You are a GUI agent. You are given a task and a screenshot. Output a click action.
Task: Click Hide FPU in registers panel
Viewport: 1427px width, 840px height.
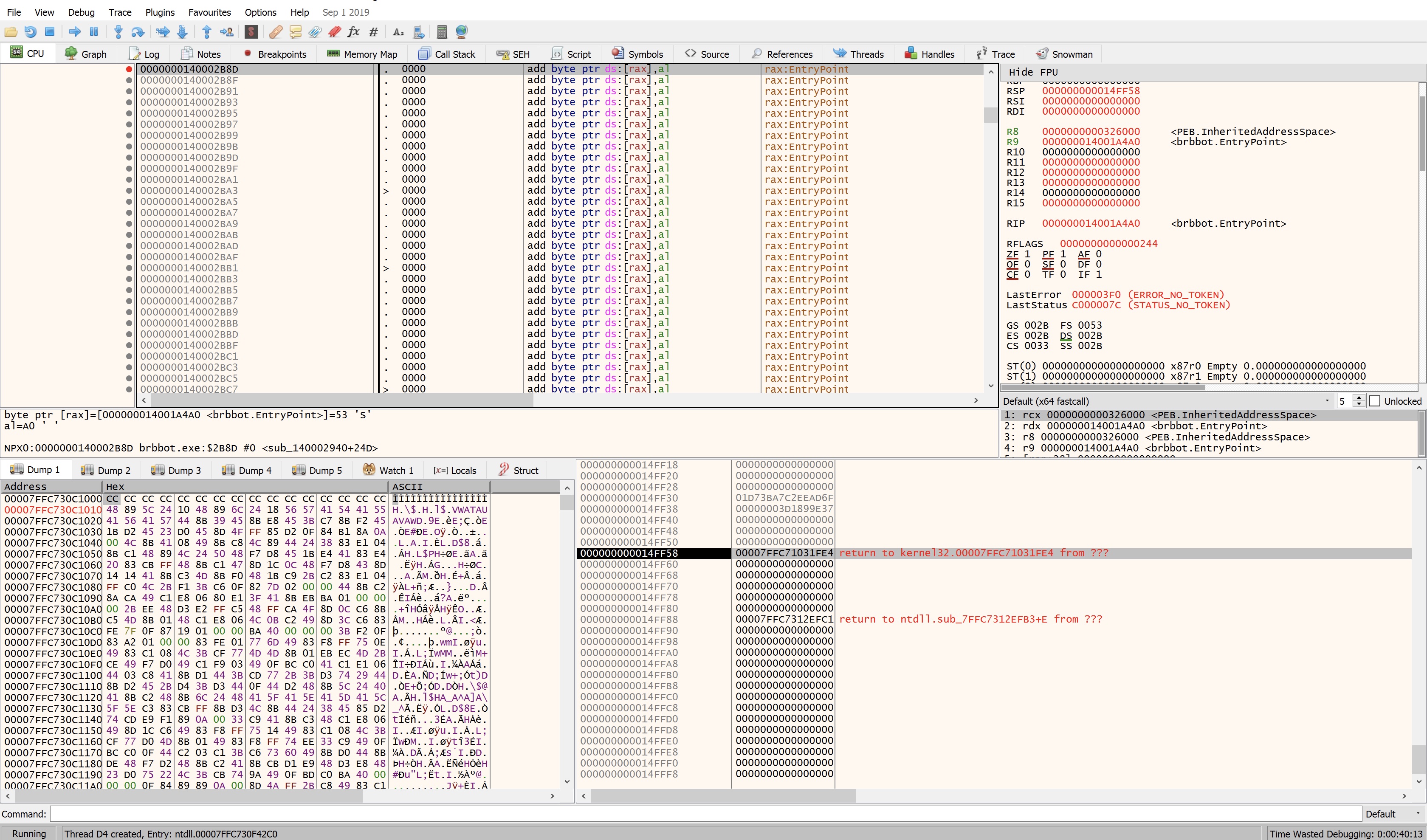(1033, 72)
